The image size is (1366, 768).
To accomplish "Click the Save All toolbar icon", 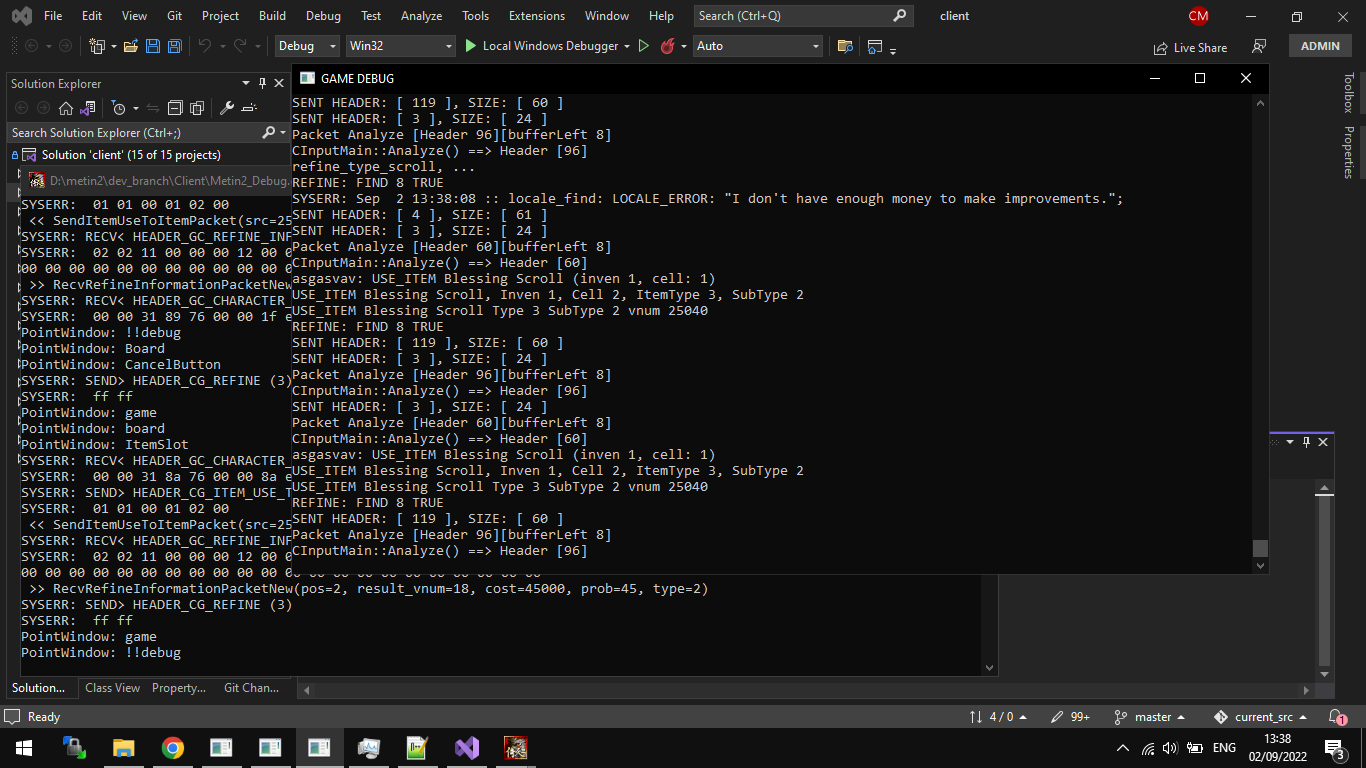I will tap(175, 46).
